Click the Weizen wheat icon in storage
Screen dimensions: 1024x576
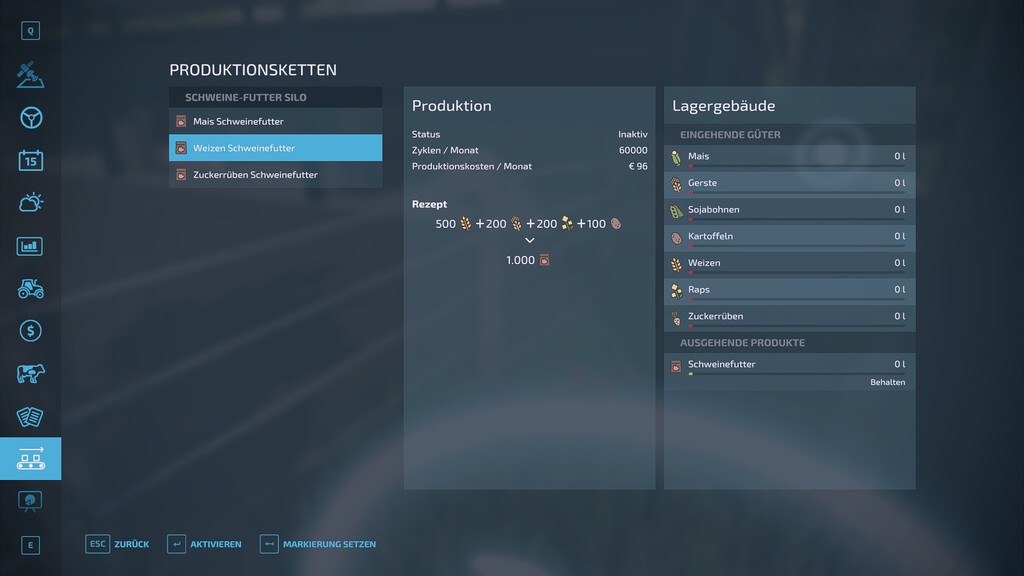(x=676, y=264)
